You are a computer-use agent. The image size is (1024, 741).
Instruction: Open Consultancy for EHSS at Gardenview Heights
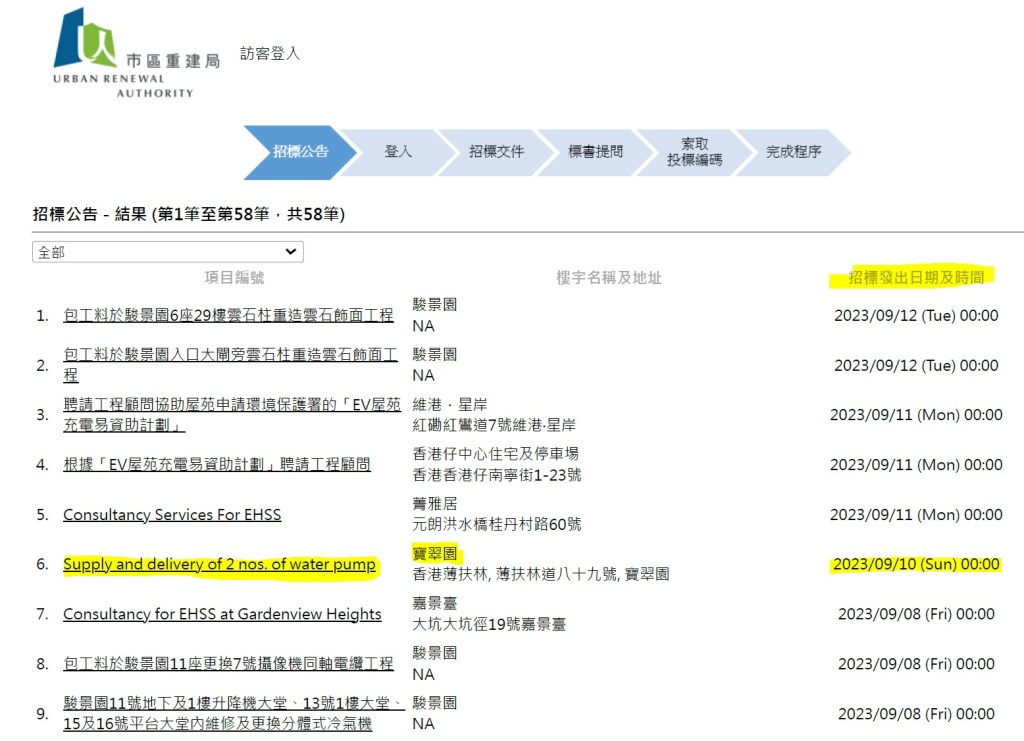pos(222,614)
